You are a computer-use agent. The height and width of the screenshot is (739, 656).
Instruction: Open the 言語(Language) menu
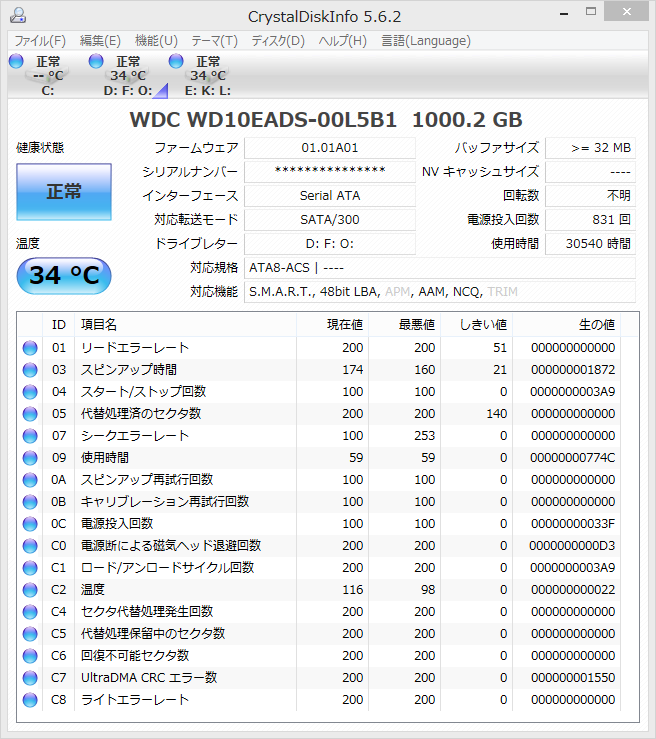click(x=425, y=41)
